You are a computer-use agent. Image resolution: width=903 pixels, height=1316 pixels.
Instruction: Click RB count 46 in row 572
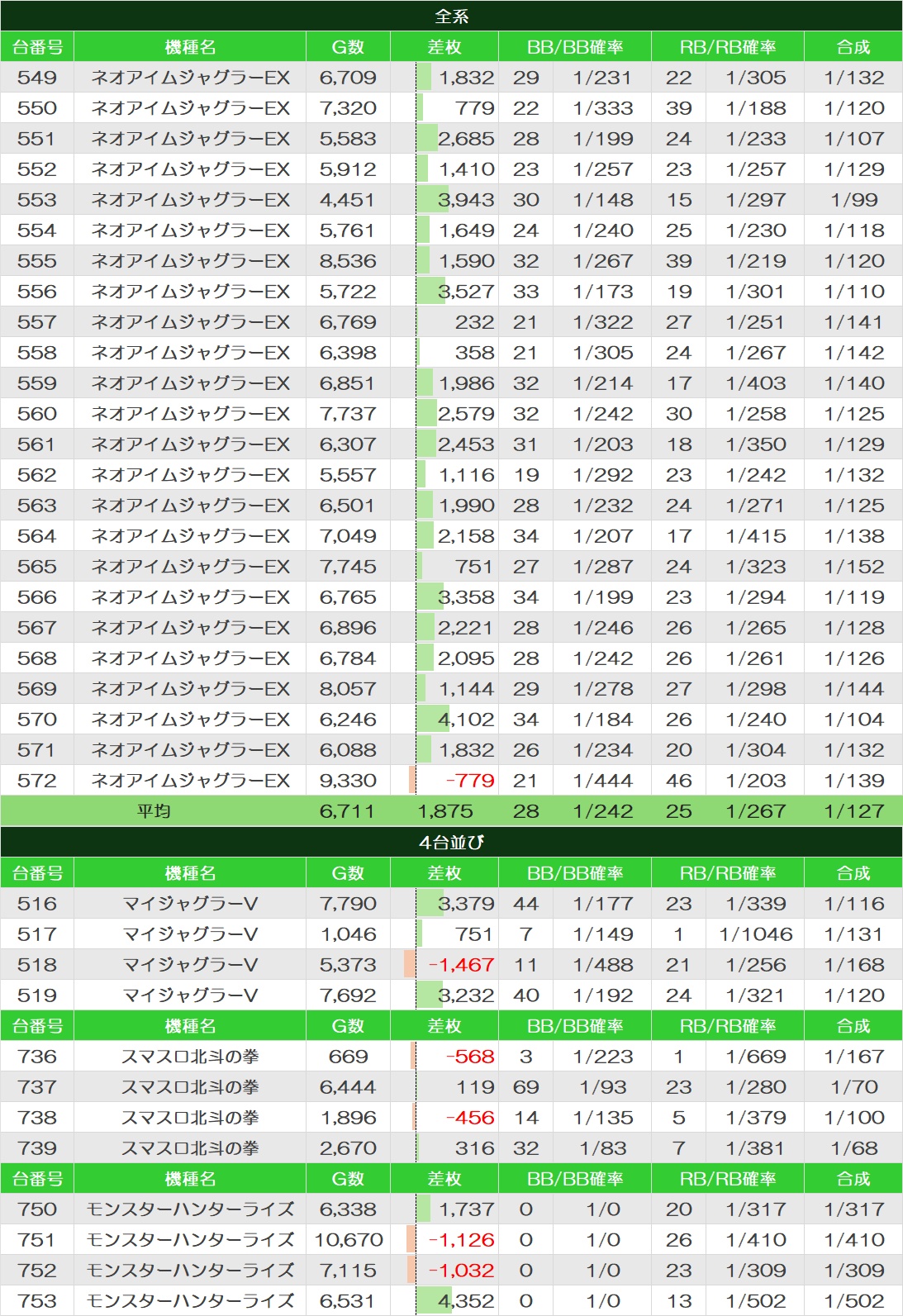coord(679,781)
